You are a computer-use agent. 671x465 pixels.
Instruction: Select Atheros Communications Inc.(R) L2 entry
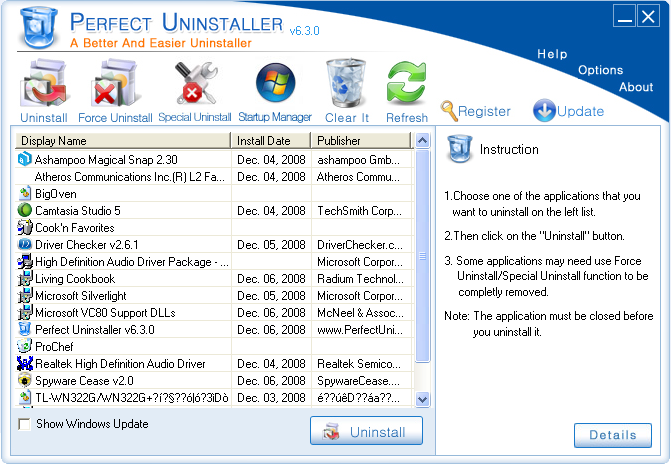pos(129,177)
